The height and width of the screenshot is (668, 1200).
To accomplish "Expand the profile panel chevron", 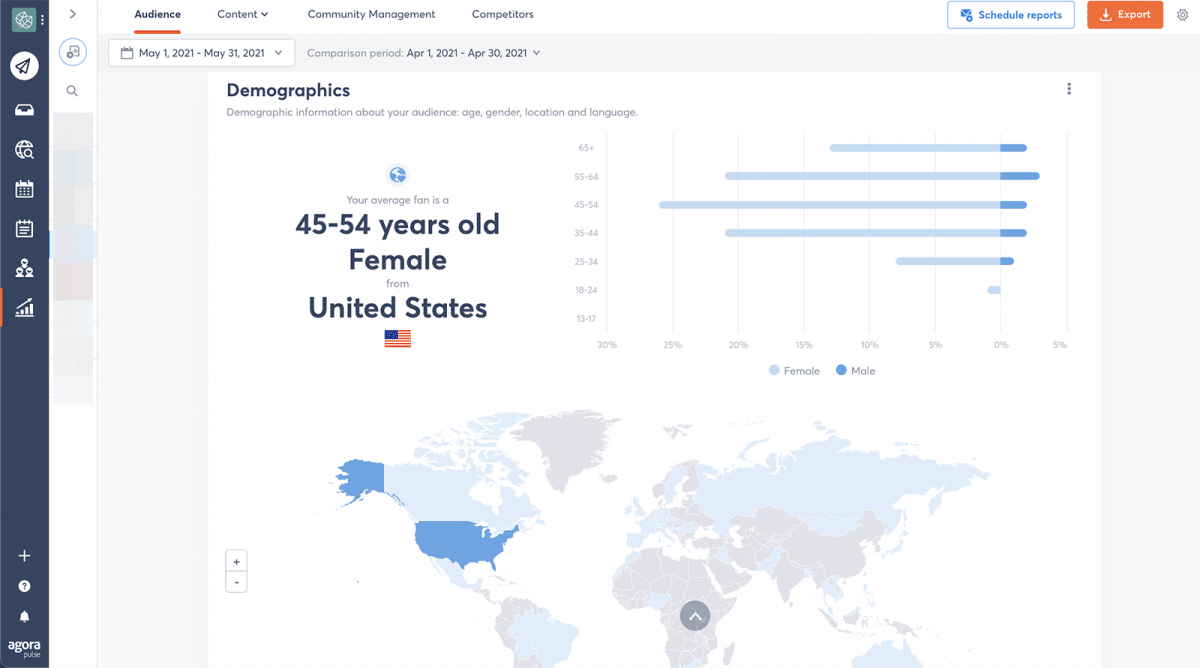I will (73, 14).
